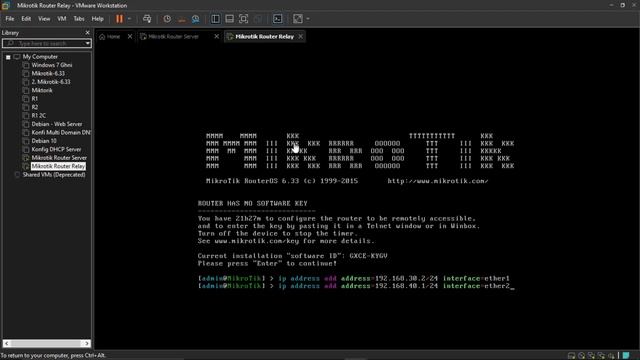Open the console view icon in toolbar
Image resolution: width=640 pixels, height=360 pixels.
click(278, 19)
